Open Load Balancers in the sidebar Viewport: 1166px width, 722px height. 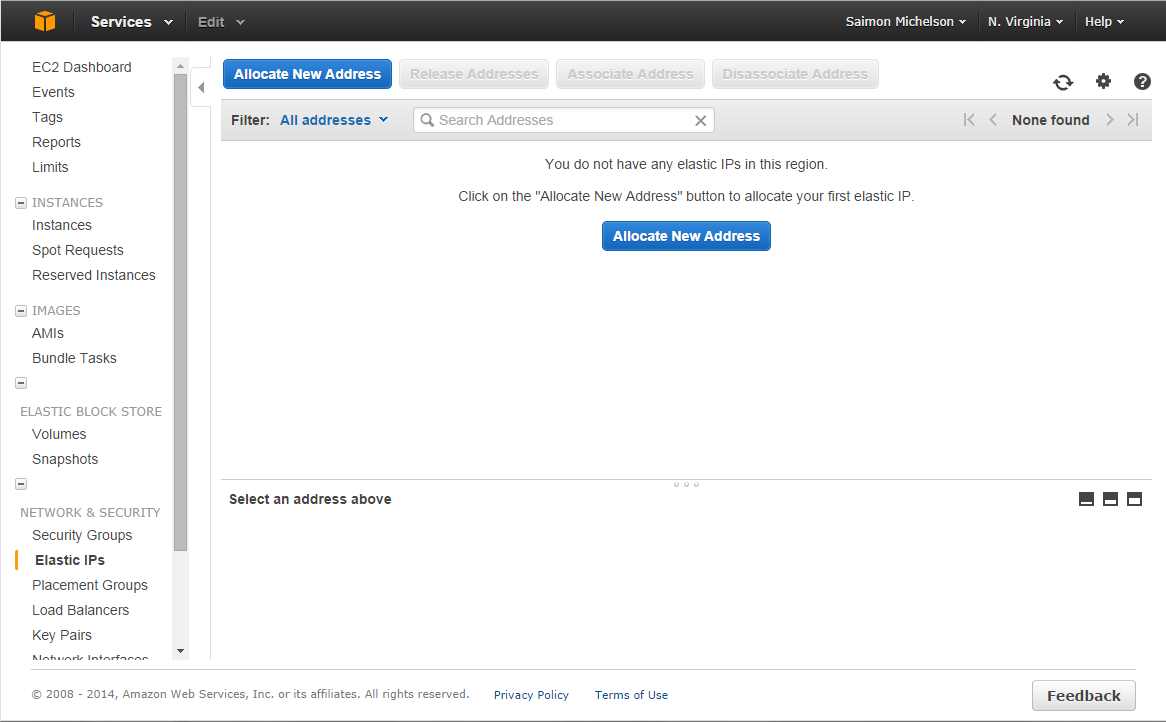pyautogui.click(x=80, y=610)
